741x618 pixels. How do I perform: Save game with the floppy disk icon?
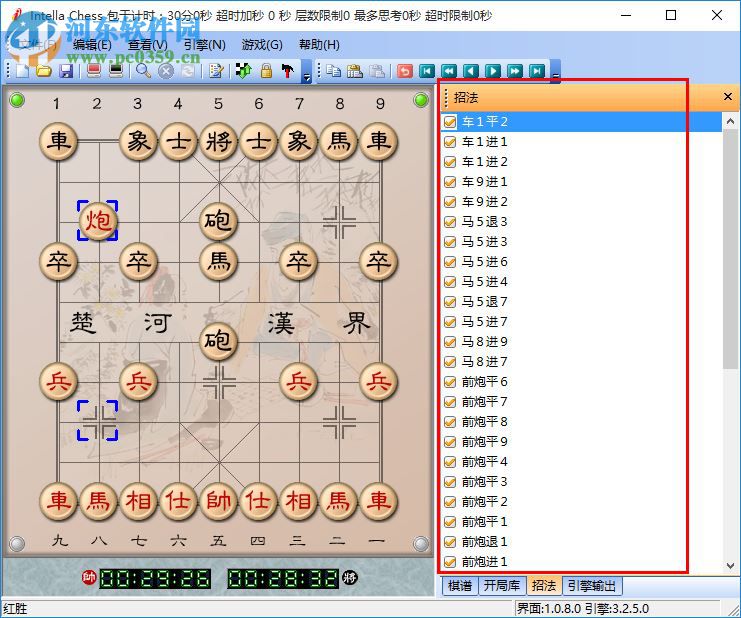point(66,71)
